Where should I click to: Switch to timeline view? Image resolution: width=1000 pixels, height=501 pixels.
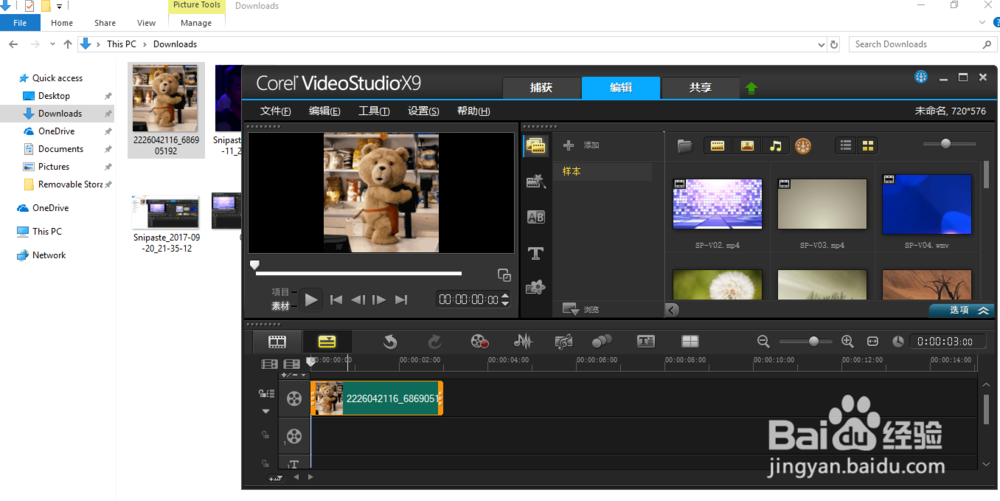[x=327, y=342]
